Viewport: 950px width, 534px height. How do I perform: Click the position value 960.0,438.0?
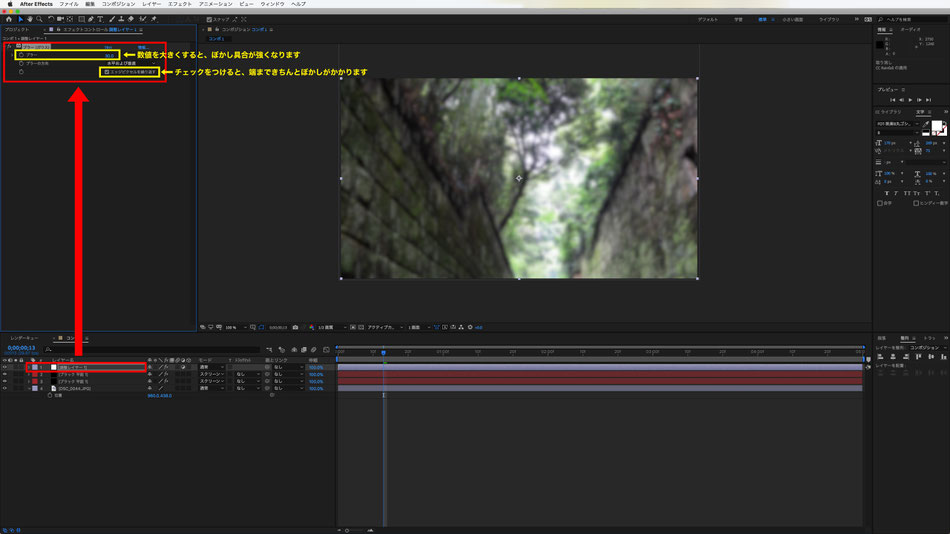(159, 396)
